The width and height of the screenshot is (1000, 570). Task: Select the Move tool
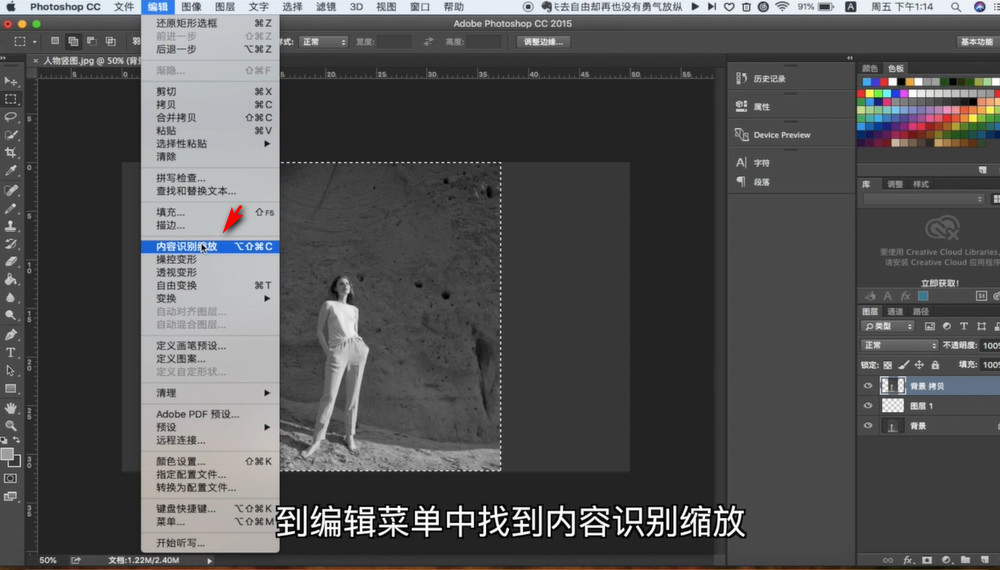tap(11, 81)
